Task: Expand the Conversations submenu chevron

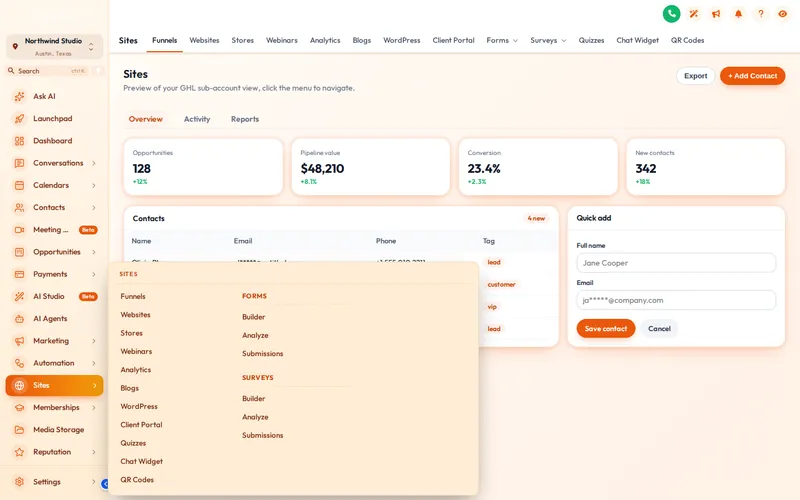Action: tap(94, 163)
